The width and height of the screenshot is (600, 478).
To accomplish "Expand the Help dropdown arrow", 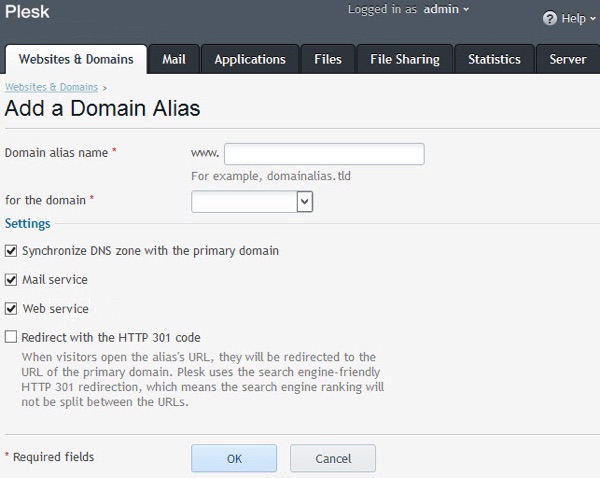I will [593, 19].
